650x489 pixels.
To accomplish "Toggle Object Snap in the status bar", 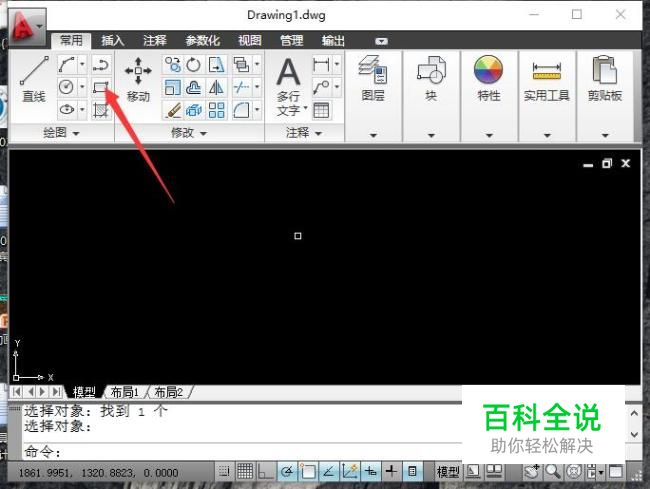I will 308,472.
